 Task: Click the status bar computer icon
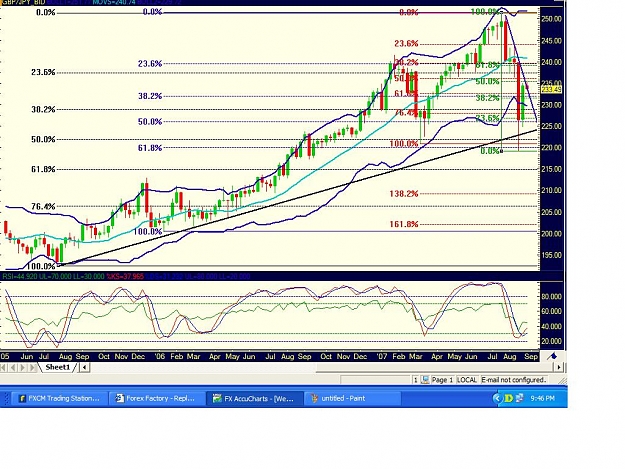pos(425,380)
